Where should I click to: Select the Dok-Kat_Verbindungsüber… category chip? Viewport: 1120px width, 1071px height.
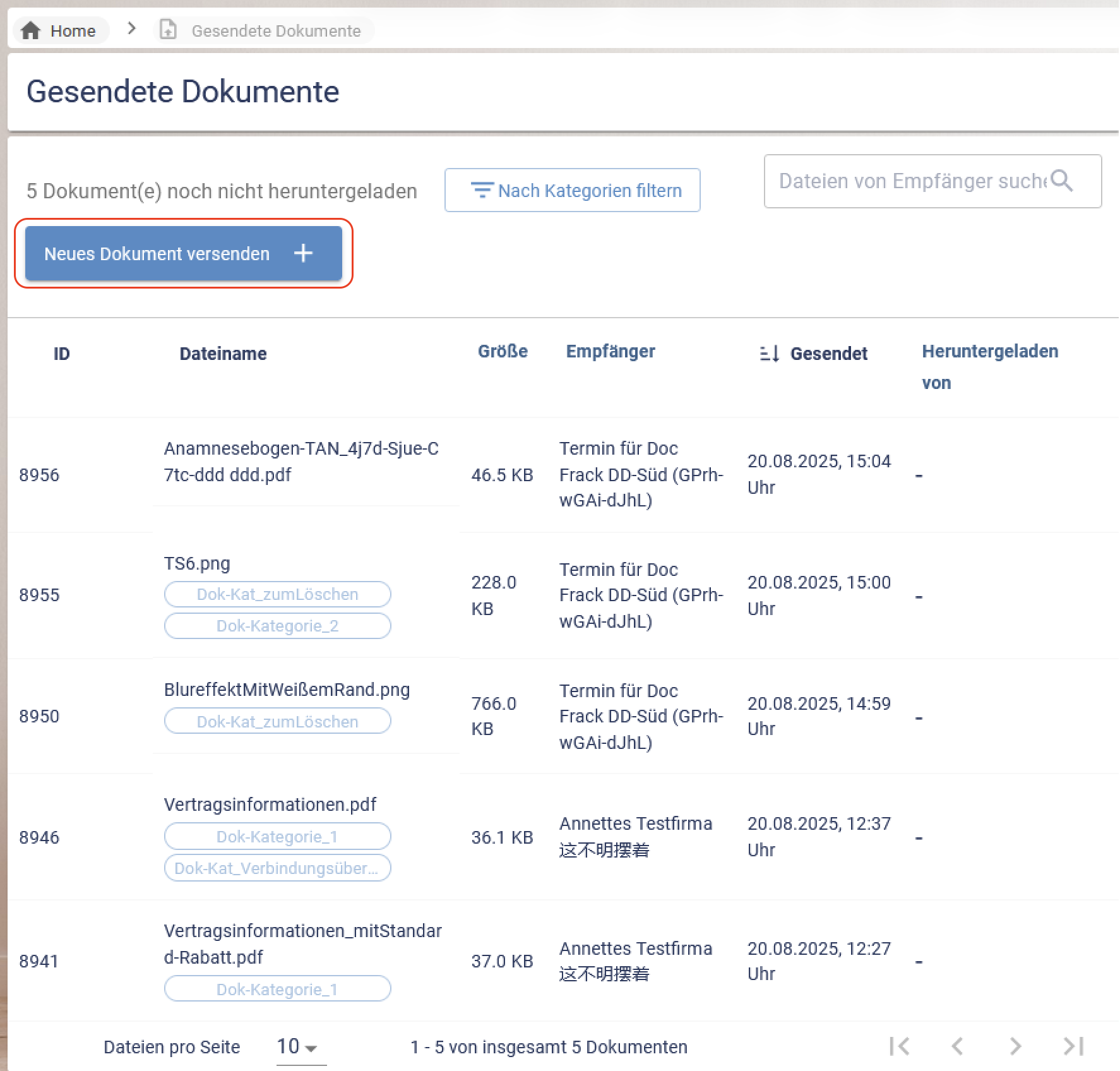277,868
